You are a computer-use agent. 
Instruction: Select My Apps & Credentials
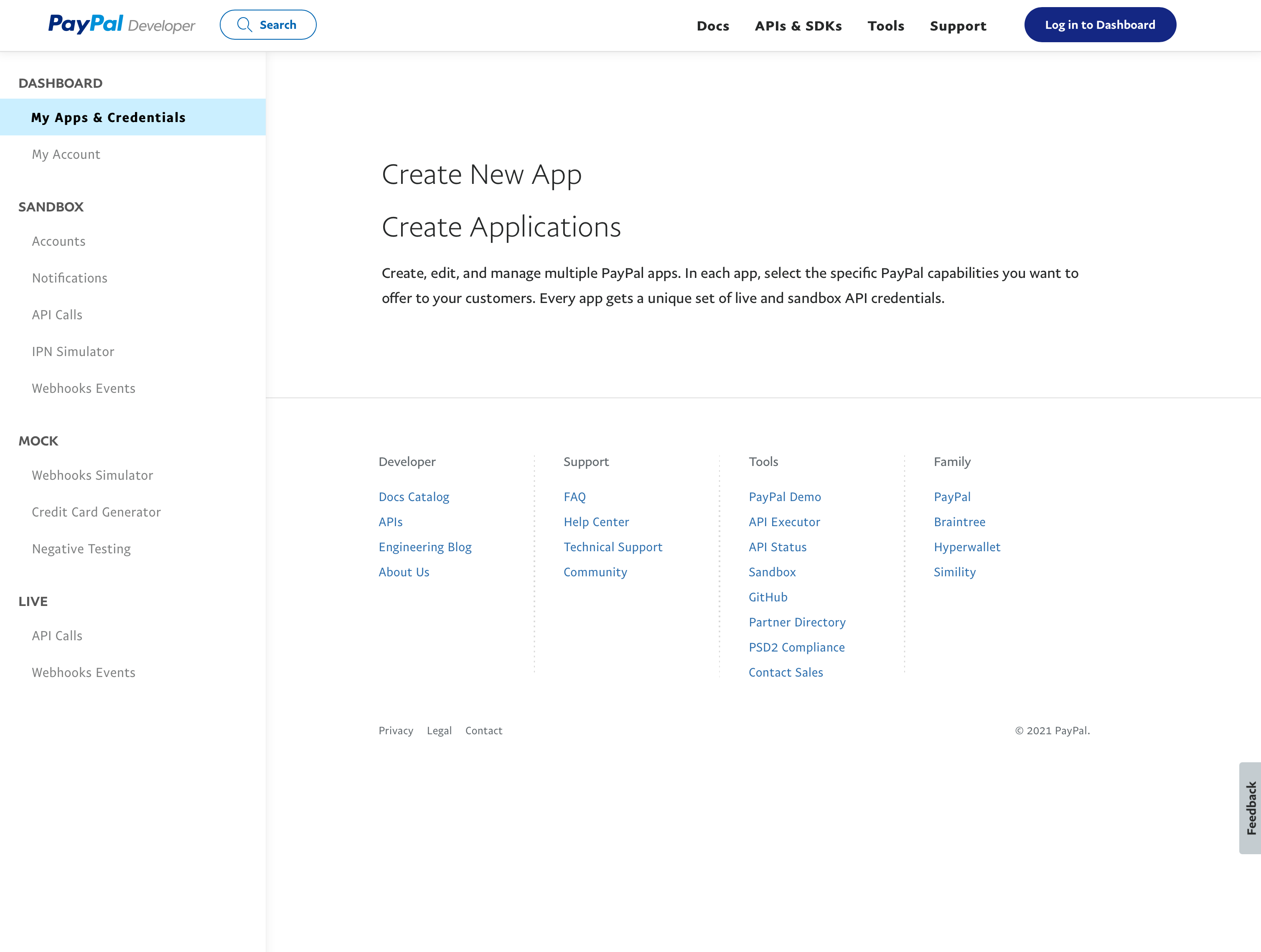pos(133,117)
